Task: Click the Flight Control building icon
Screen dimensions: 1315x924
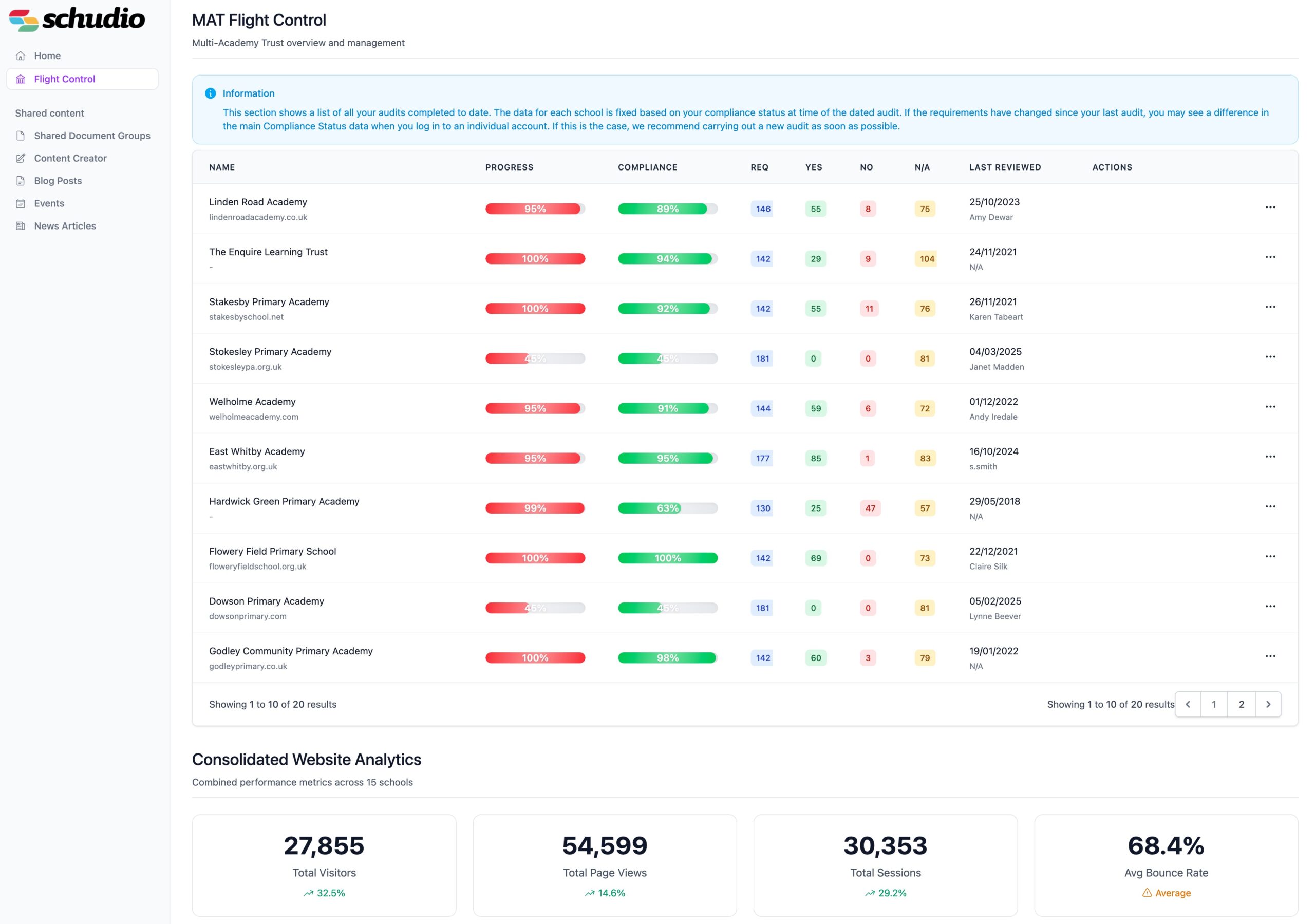Action: click(21, 79)
